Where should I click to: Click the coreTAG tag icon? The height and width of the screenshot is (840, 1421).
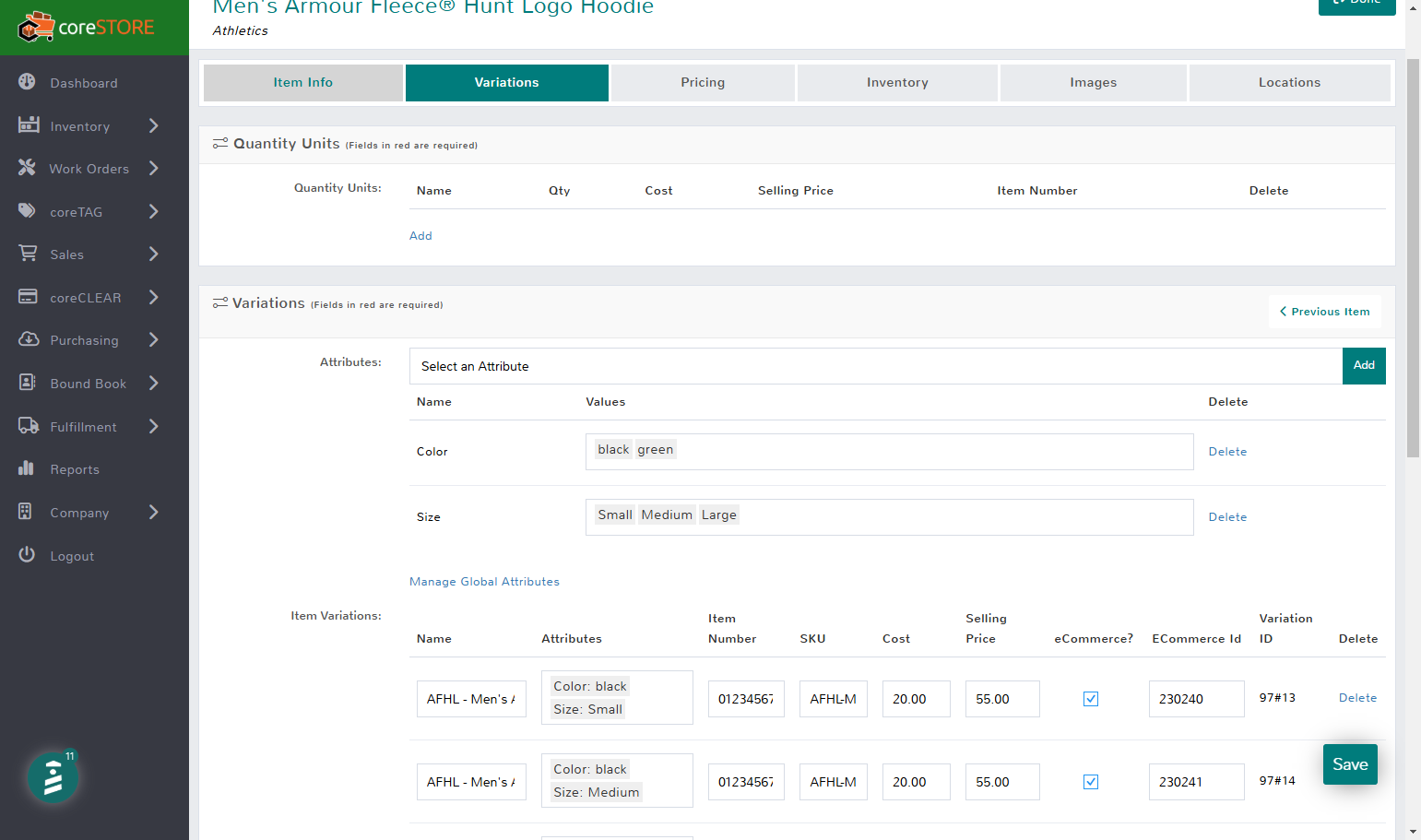point(28,211)
